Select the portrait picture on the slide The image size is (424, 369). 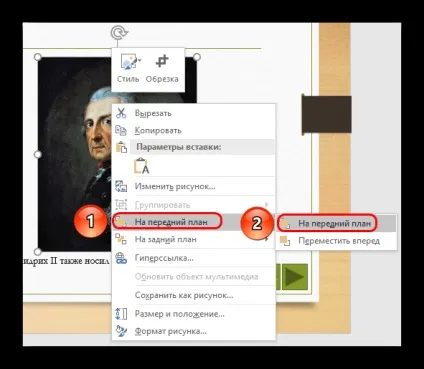click(x=75, y=153)
